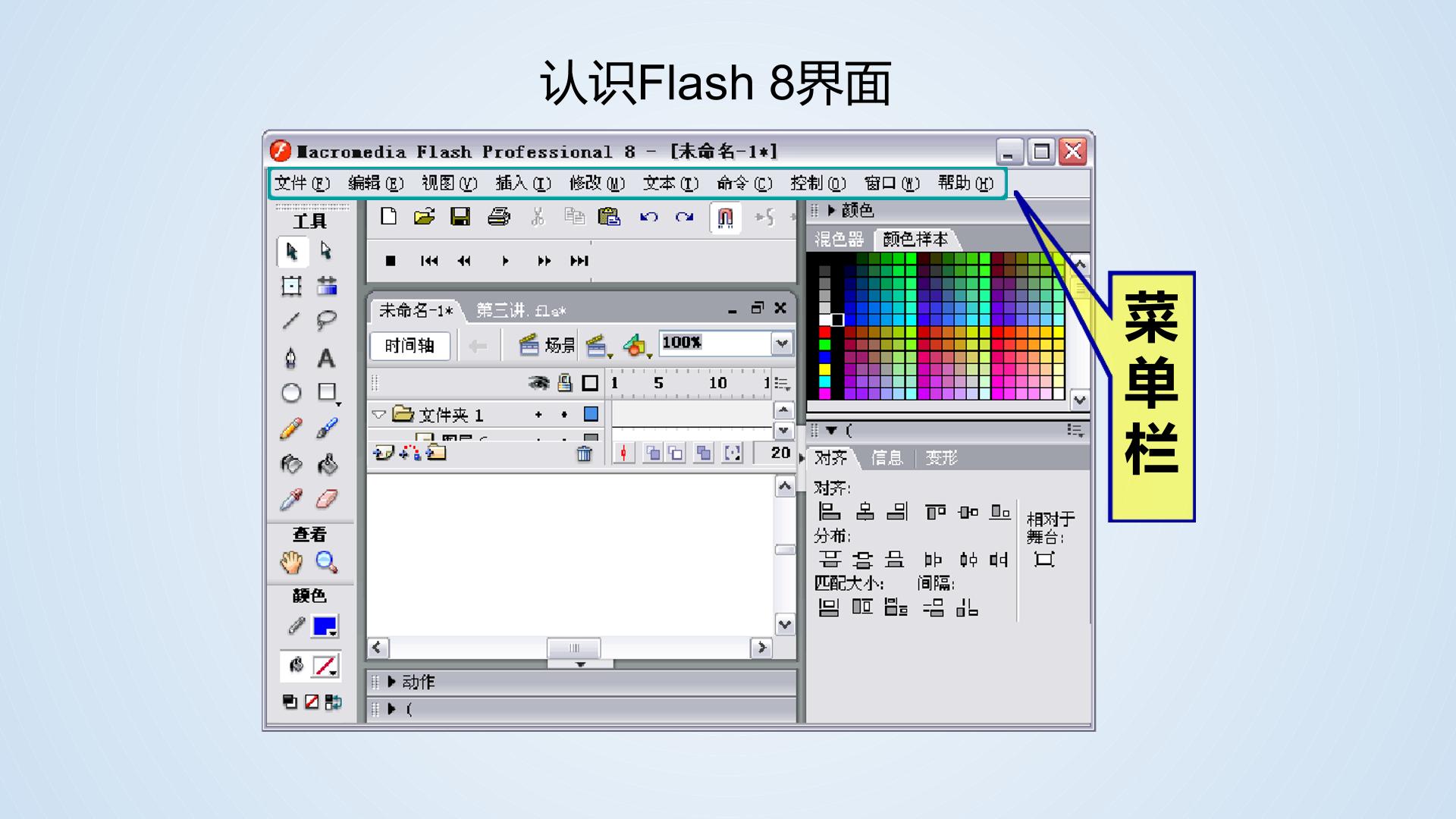Toggle the lock all layers icon
This screenshot has height=819, width=1456.
pyautogui.click(x=564, y=382)
